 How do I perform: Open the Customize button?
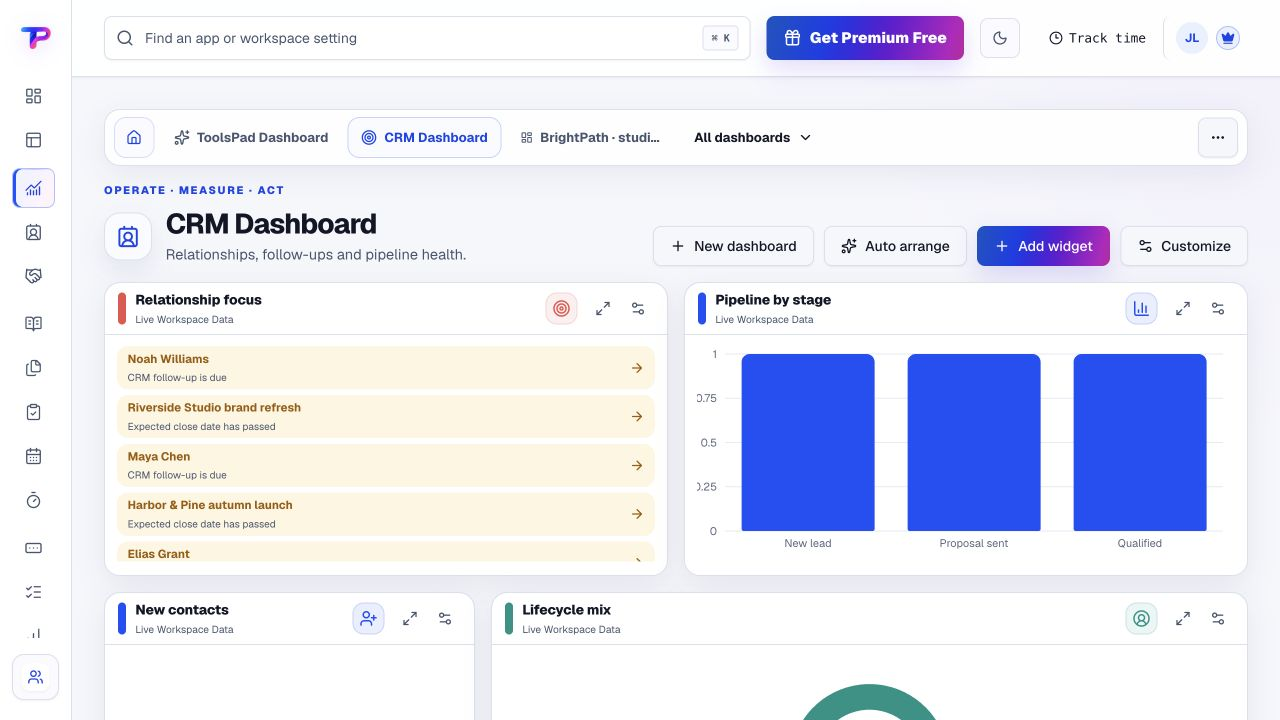[x=1184, y=246]
